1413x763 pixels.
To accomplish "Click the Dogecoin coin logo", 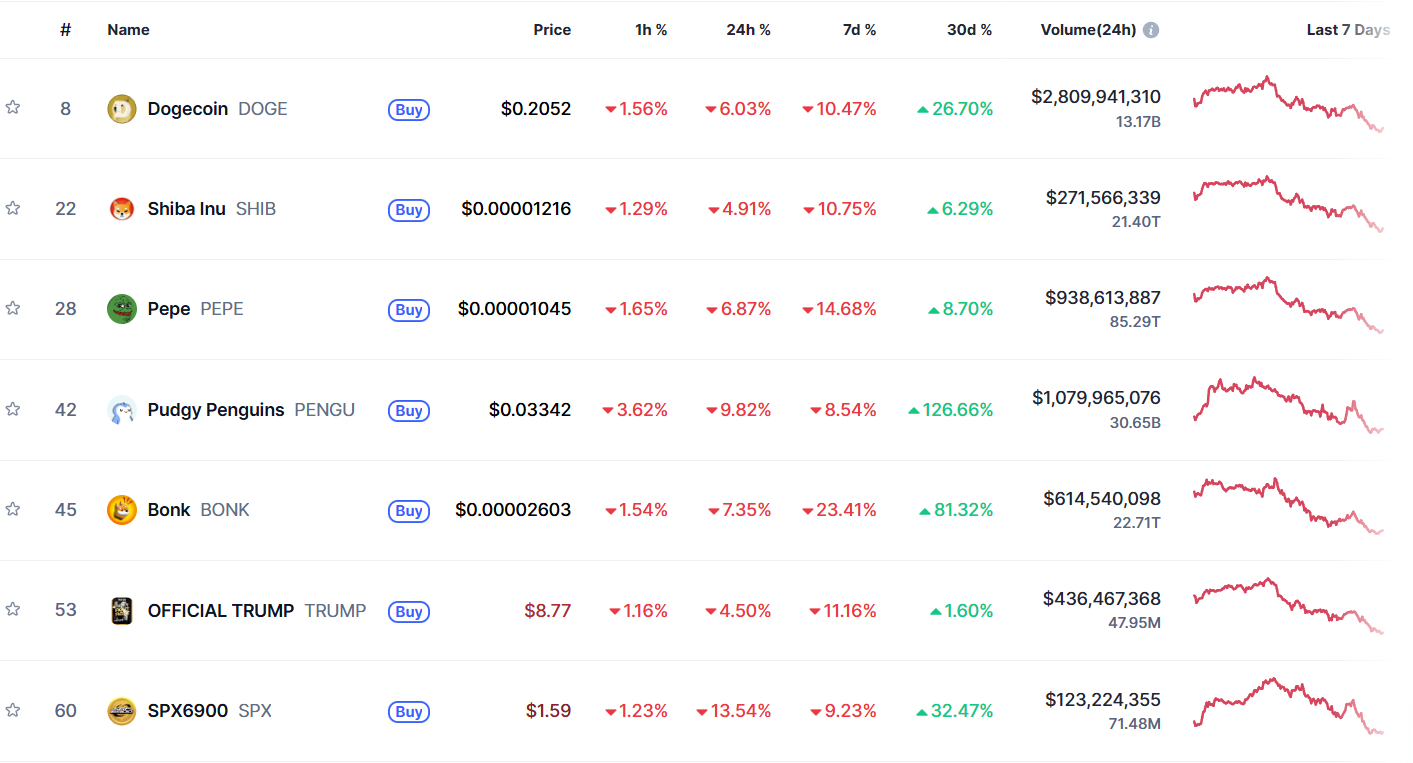I will (121, 108).
